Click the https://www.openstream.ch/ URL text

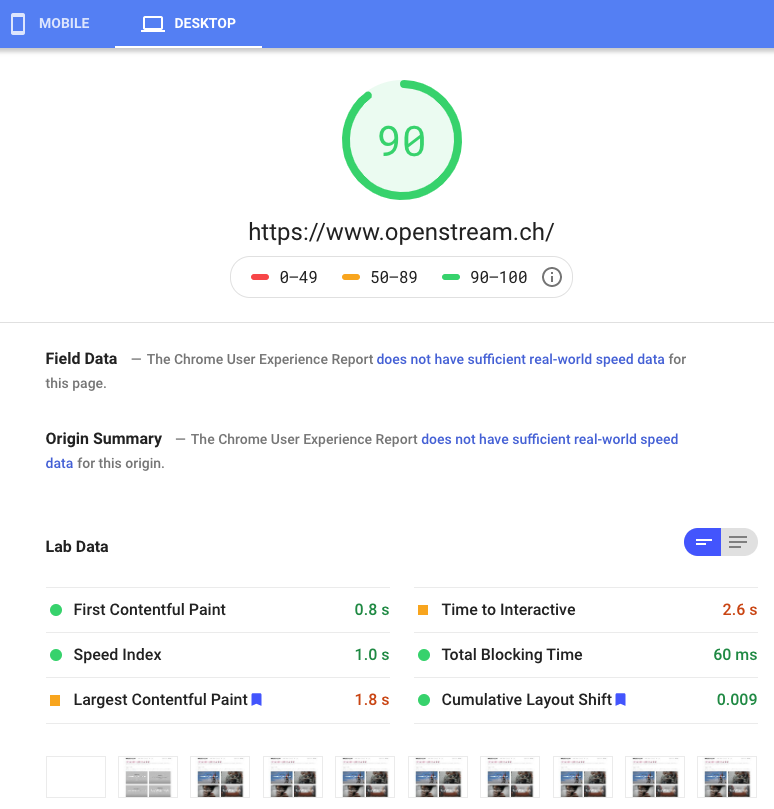pyautogui.click(x=401, y=232)
